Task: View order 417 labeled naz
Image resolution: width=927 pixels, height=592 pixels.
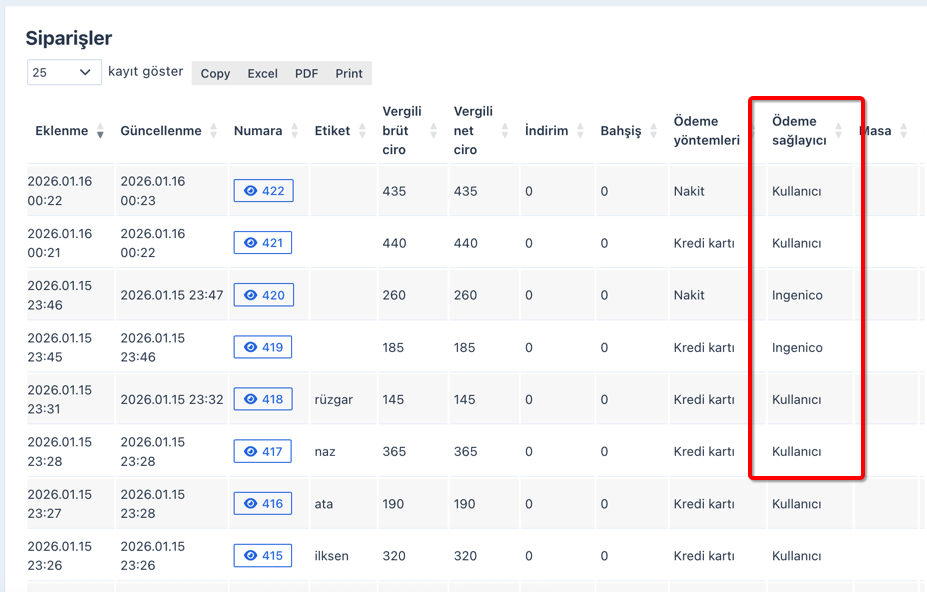Action: pyautogui.click(x=262, y=451)
